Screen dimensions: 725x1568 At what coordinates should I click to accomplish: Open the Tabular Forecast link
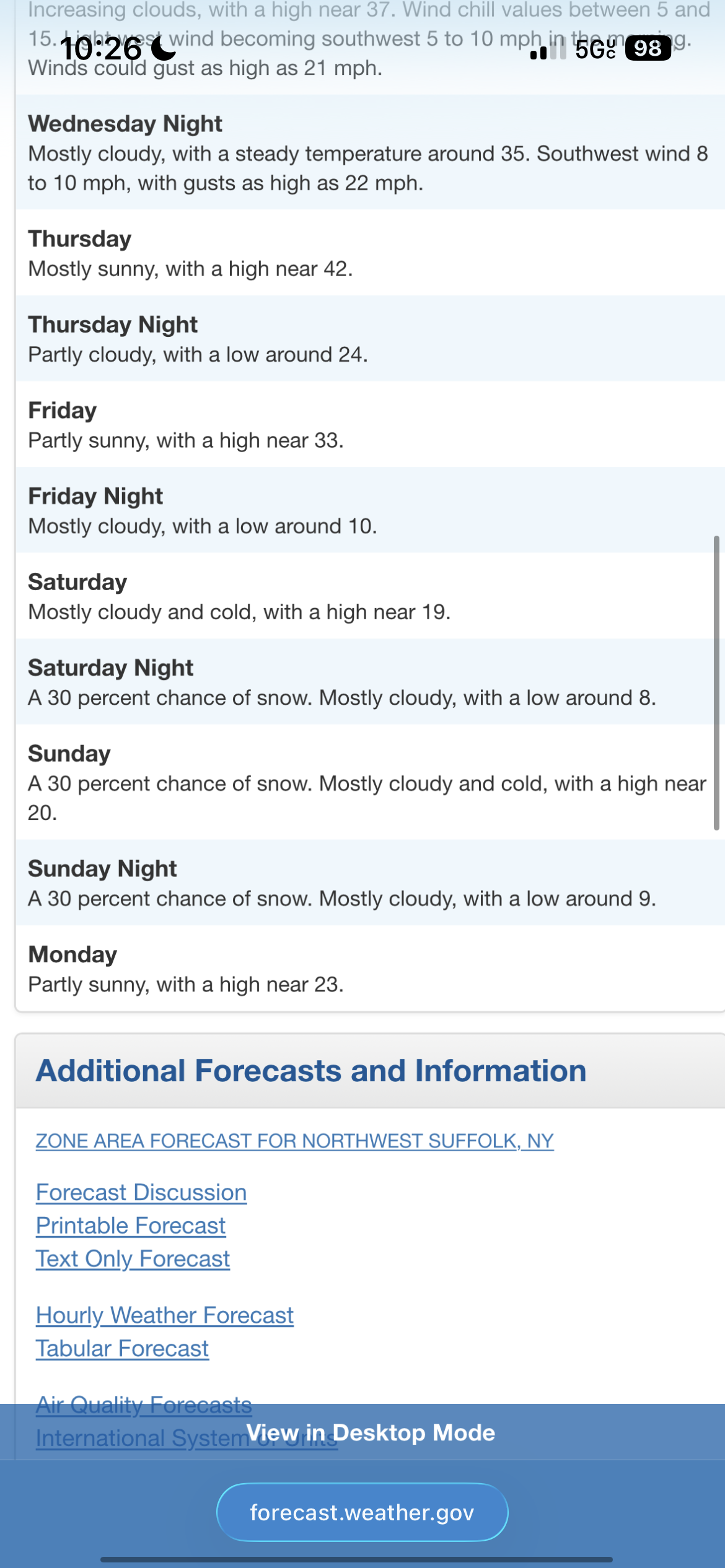(x=122, y=1348)
